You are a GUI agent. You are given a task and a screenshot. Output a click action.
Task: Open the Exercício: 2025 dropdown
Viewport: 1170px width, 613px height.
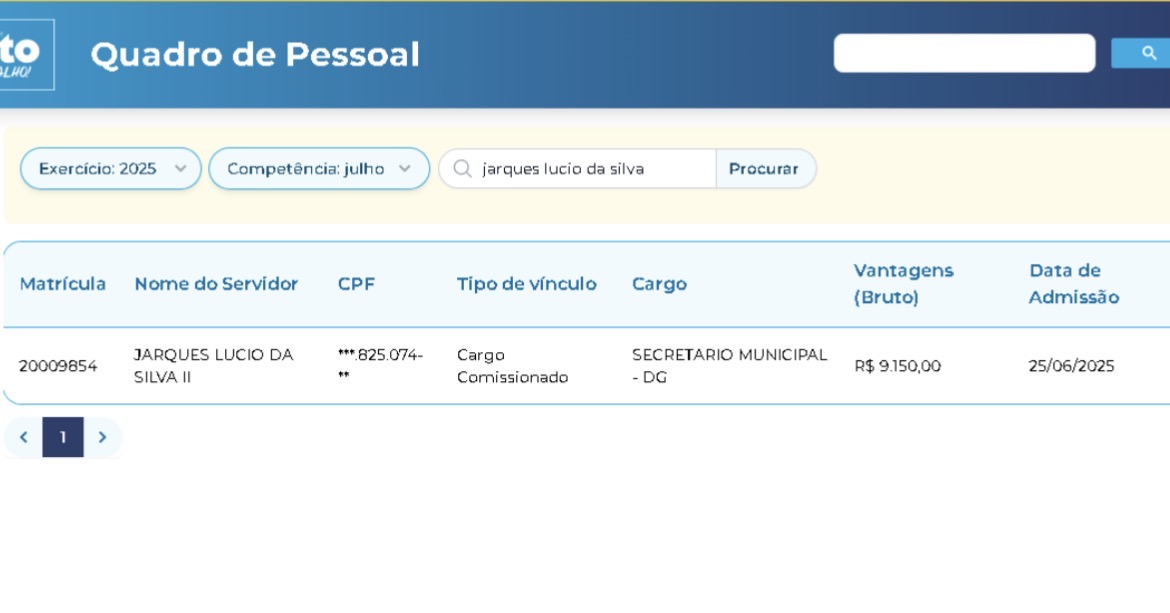click(x=110, y=169)
